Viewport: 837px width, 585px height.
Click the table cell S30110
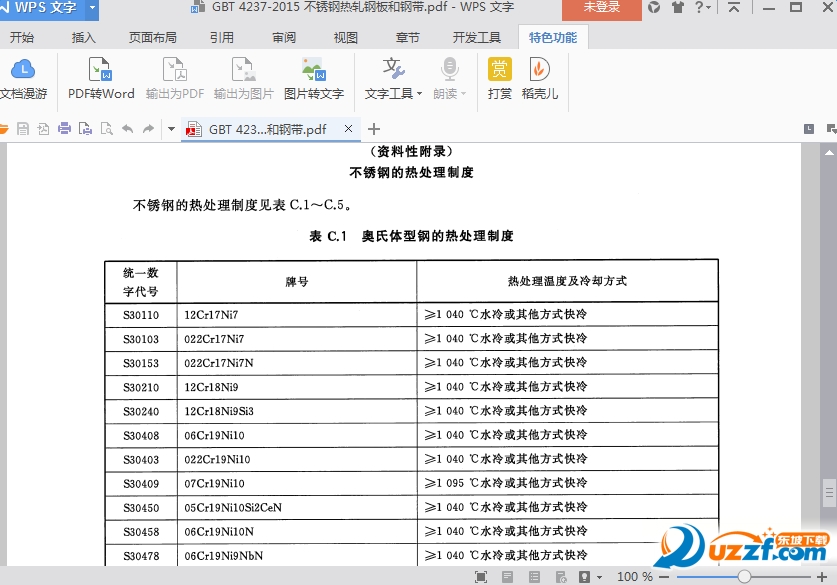tap(141, 315)
